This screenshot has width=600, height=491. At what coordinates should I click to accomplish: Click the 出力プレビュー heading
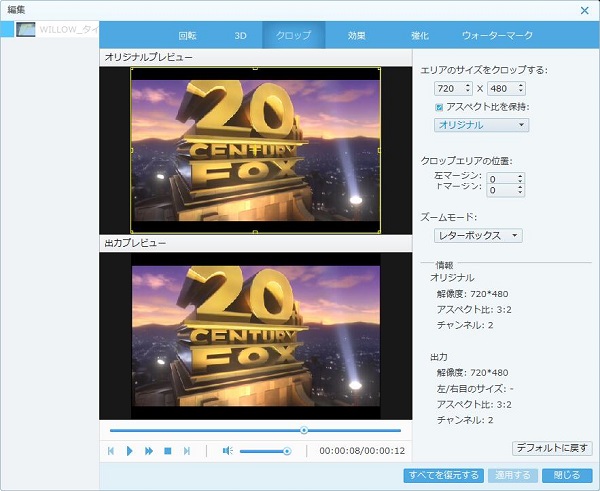(135, 243)
